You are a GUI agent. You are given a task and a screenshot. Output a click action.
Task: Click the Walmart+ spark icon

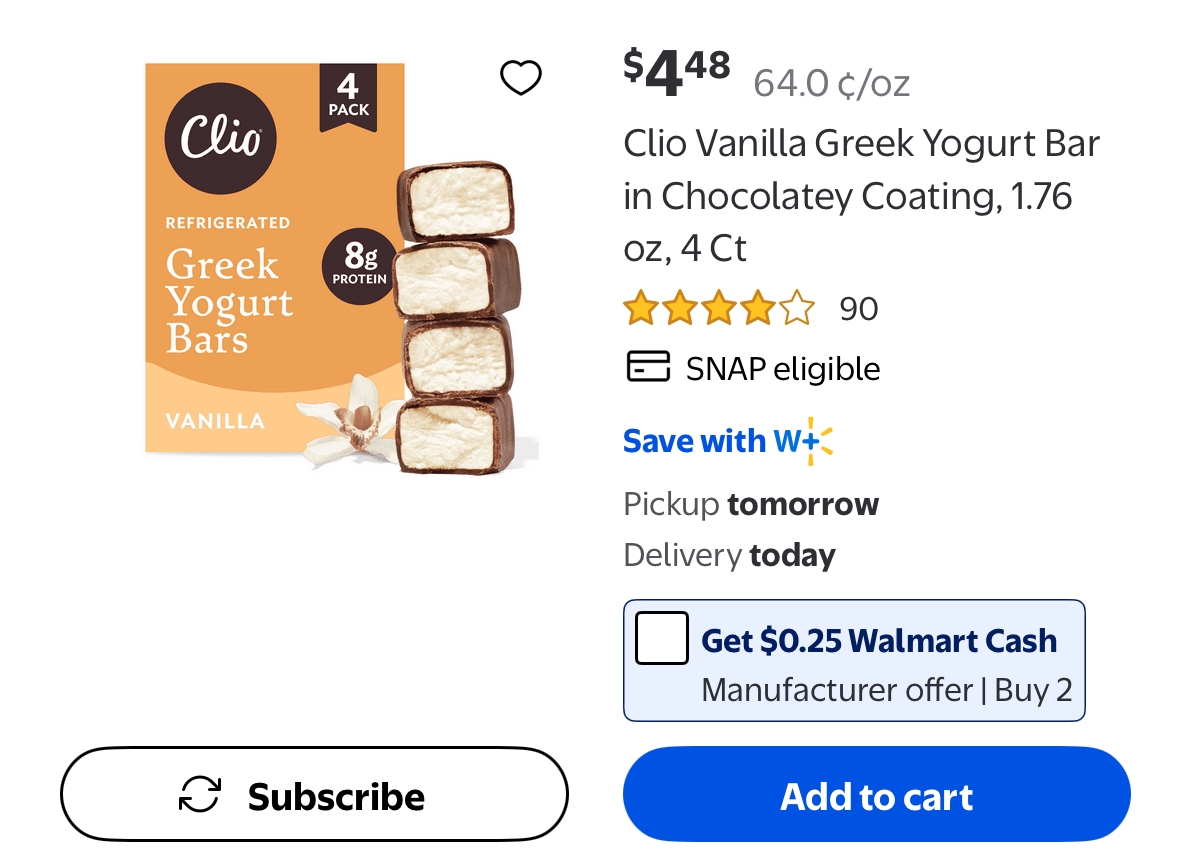coord(819,441)
